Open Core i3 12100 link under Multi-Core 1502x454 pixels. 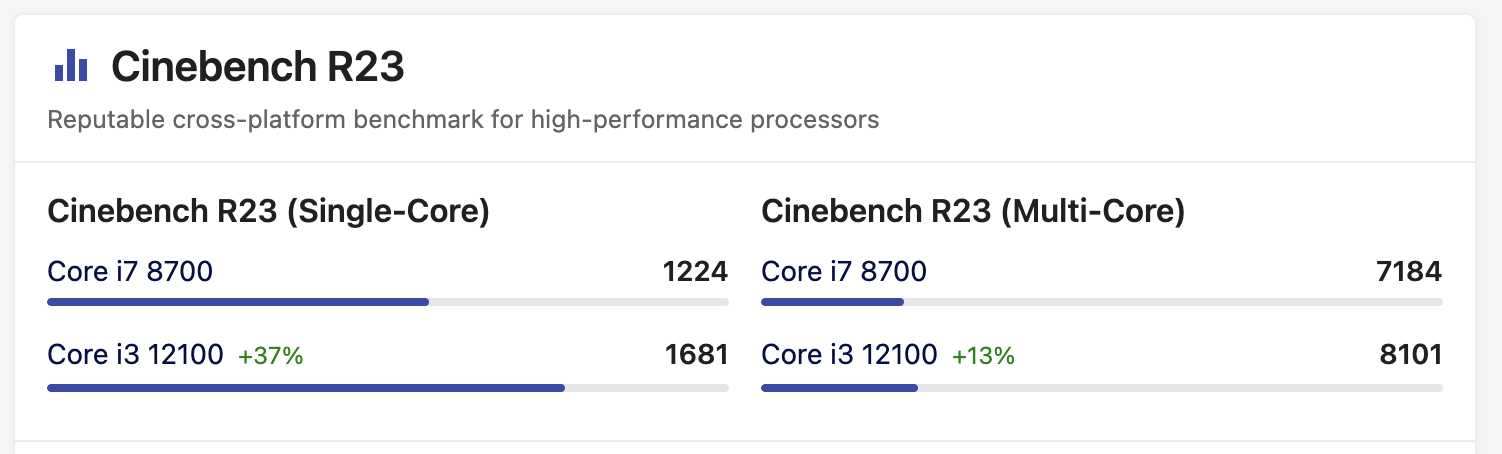pyautogui.click(x=849, y=354)
